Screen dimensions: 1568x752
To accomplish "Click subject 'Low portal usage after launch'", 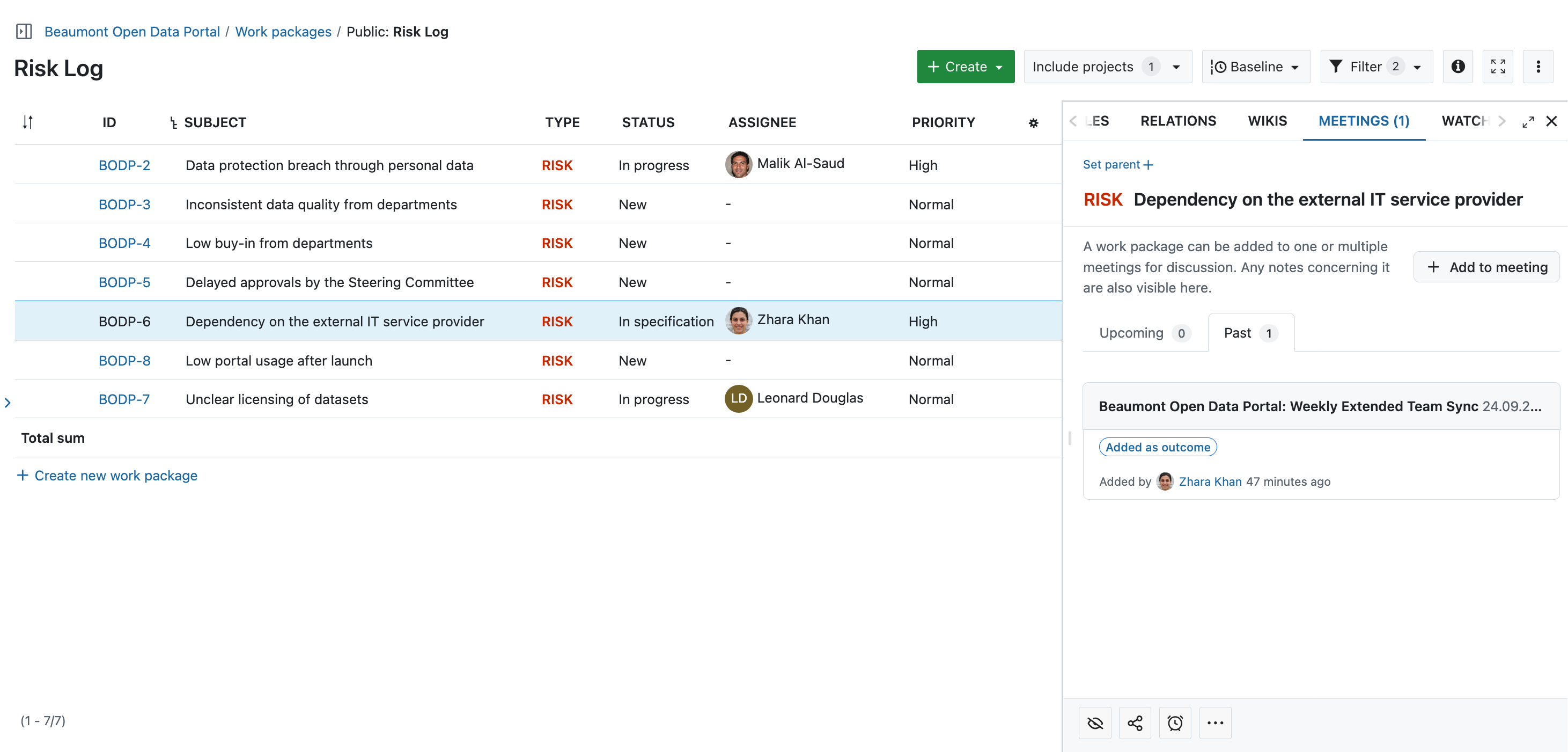I will tap(279, 361).
